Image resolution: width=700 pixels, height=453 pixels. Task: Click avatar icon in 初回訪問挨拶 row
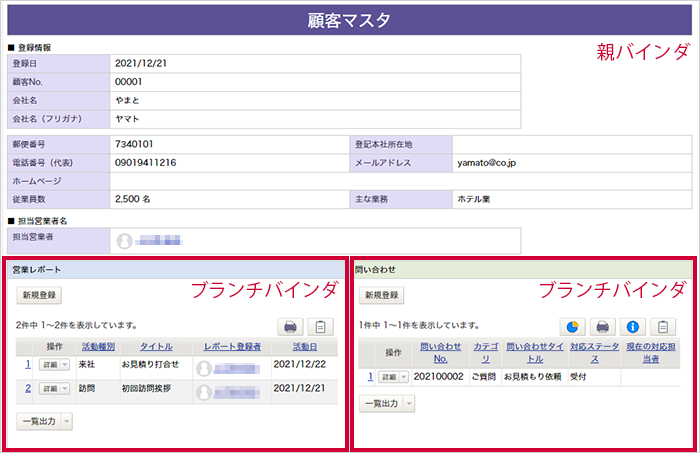pos(204,393)
